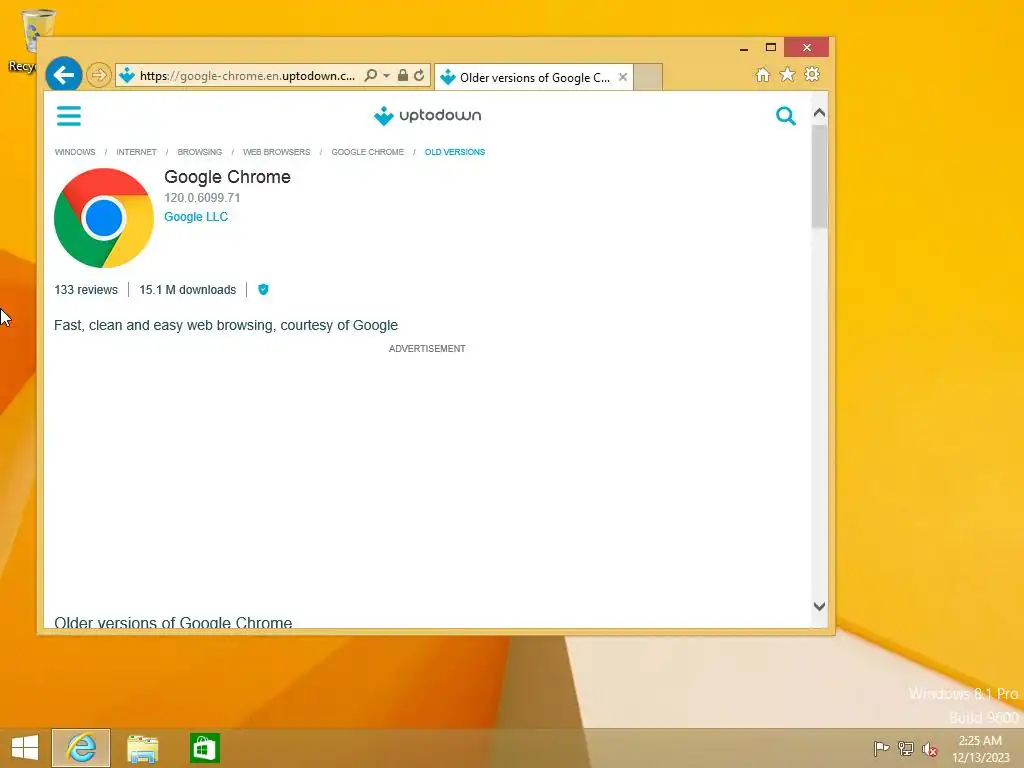Open Favorites star icon
The image size is (1024, 768).
pos(788,74)
